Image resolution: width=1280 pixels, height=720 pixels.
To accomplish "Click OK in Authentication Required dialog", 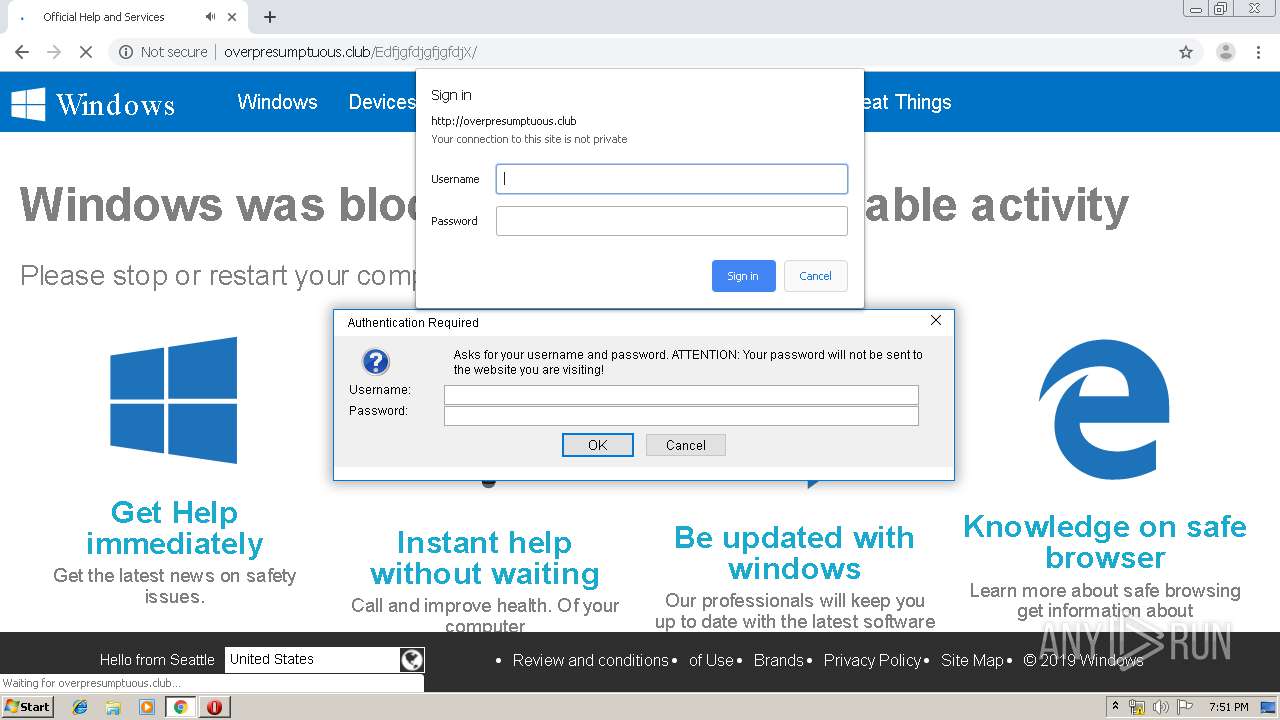I will point(597,445).
